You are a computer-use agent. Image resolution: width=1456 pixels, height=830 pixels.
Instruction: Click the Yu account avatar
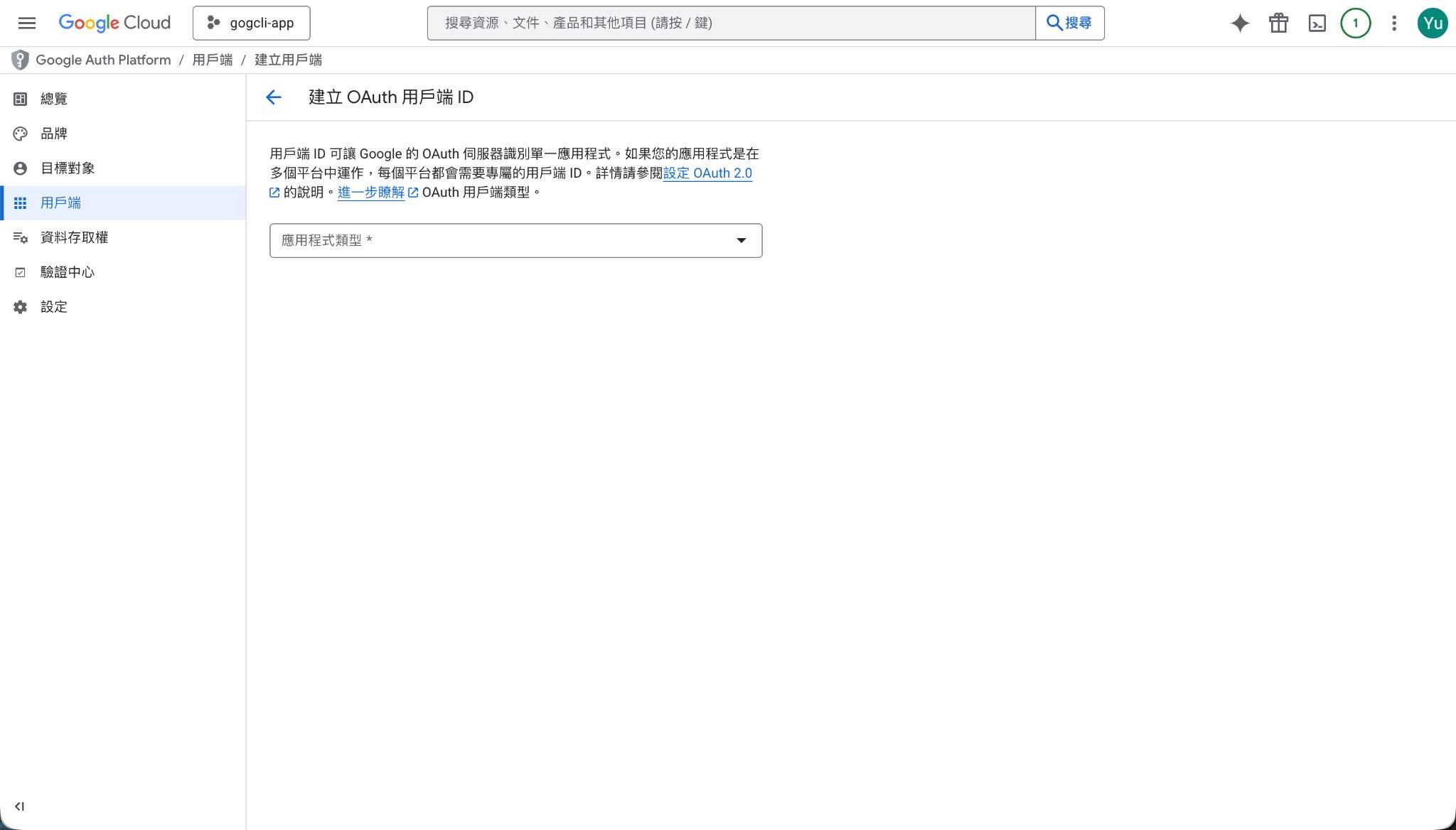click(1432, 23)
